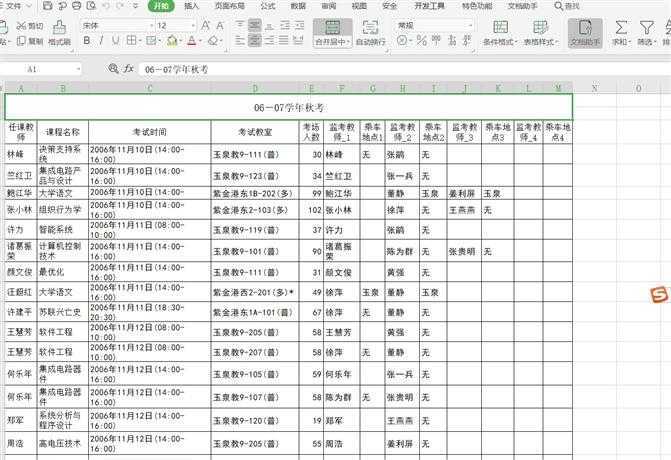Open the Security (安全) tab
This screenshot has width=671, height=460.
[389, 6]
